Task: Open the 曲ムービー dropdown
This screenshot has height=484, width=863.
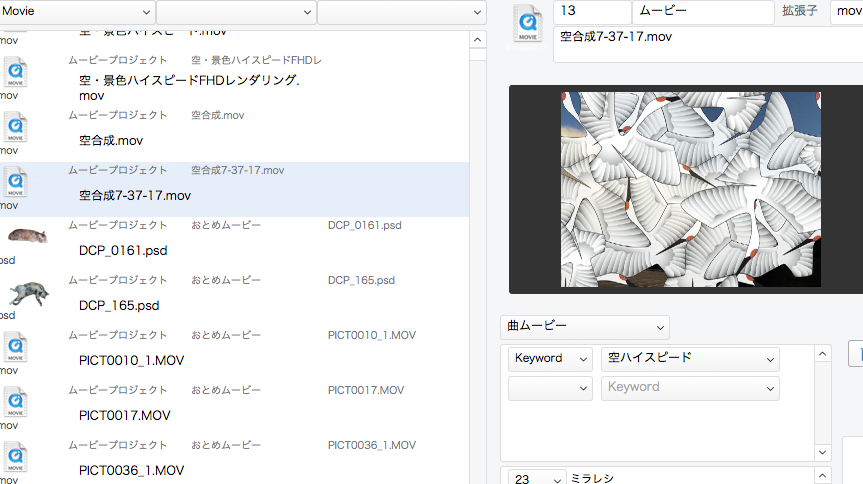Action: (585, 327)
